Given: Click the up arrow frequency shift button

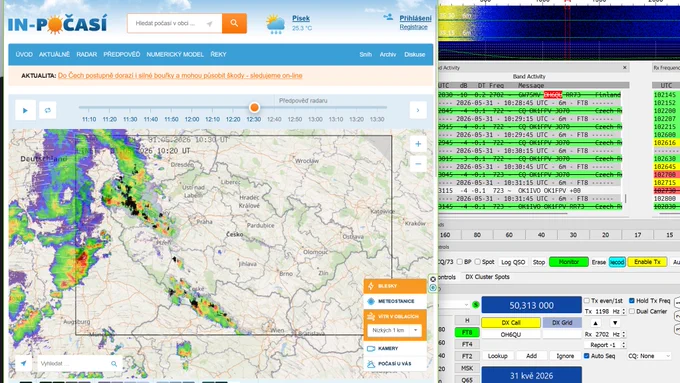Looking at the screenshot, I should (596, 323).
